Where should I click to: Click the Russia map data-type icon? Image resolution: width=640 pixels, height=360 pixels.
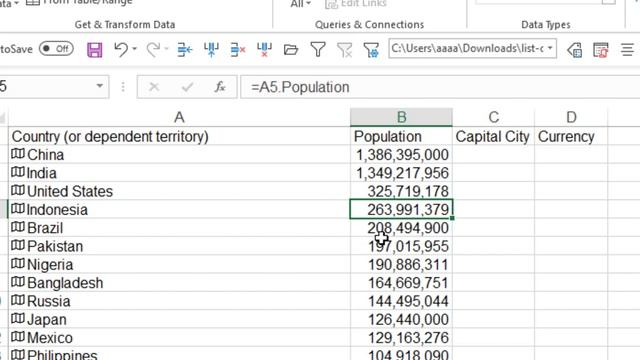tap(18, 300)
